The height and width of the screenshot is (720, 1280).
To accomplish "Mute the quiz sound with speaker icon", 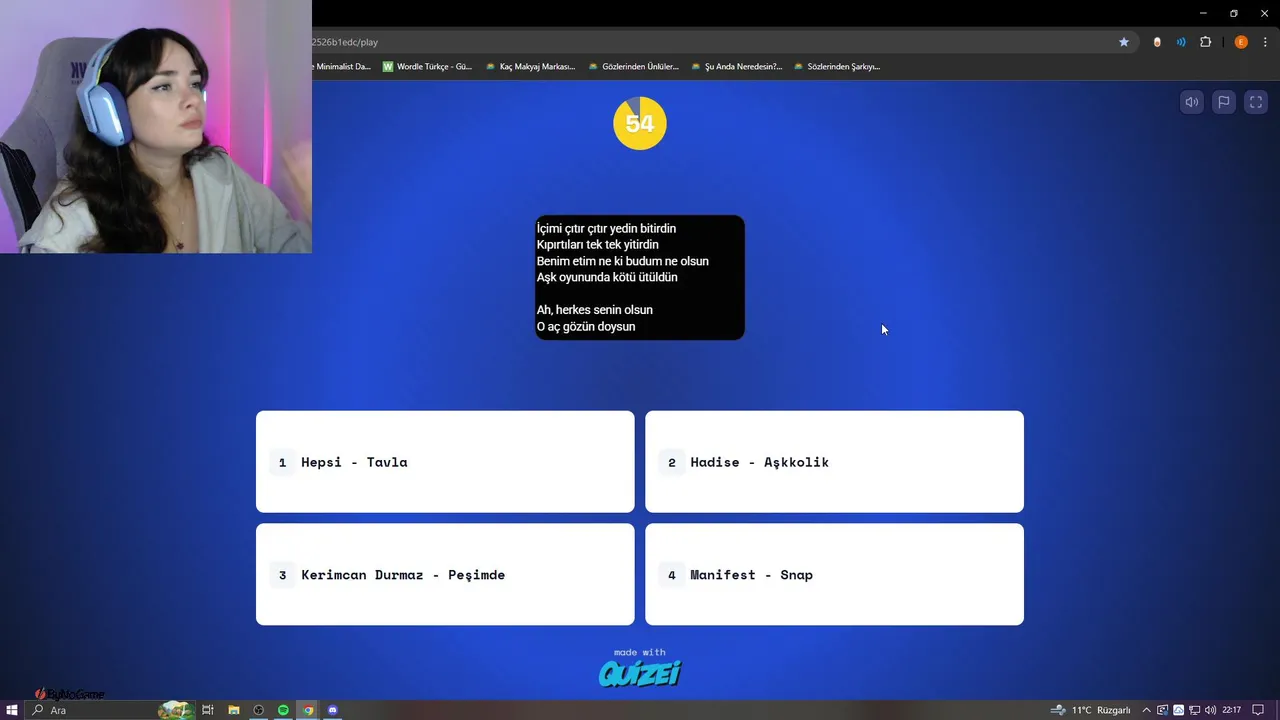I will [x=1192, y=102].
